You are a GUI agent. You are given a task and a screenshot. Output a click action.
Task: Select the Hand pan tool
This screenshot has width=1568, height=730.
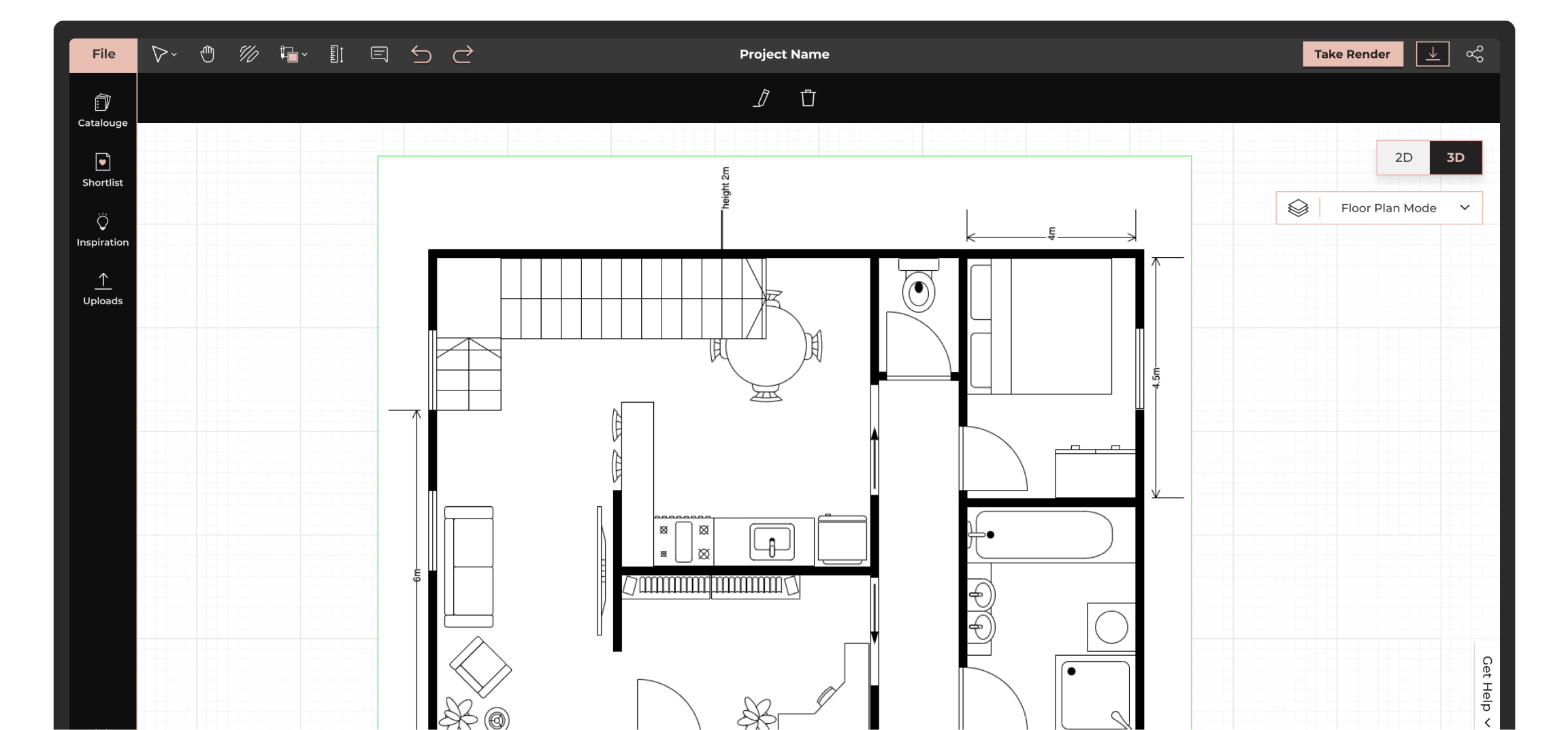pyautogui.click(x=208, y=54)
